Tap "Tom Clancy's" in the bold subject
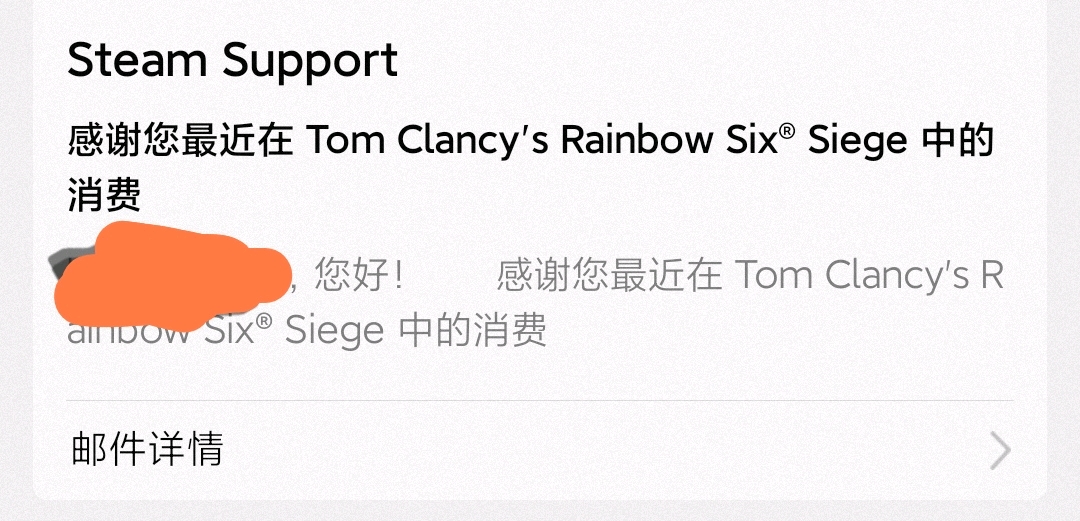Viewport: 1080px width, 521px height. [x=427, y=141]
